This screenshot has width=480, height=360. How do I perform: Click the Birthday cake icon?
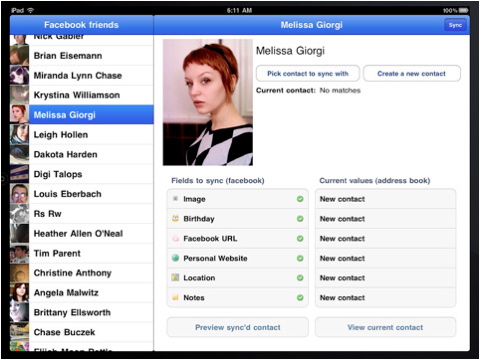(175, 219)
